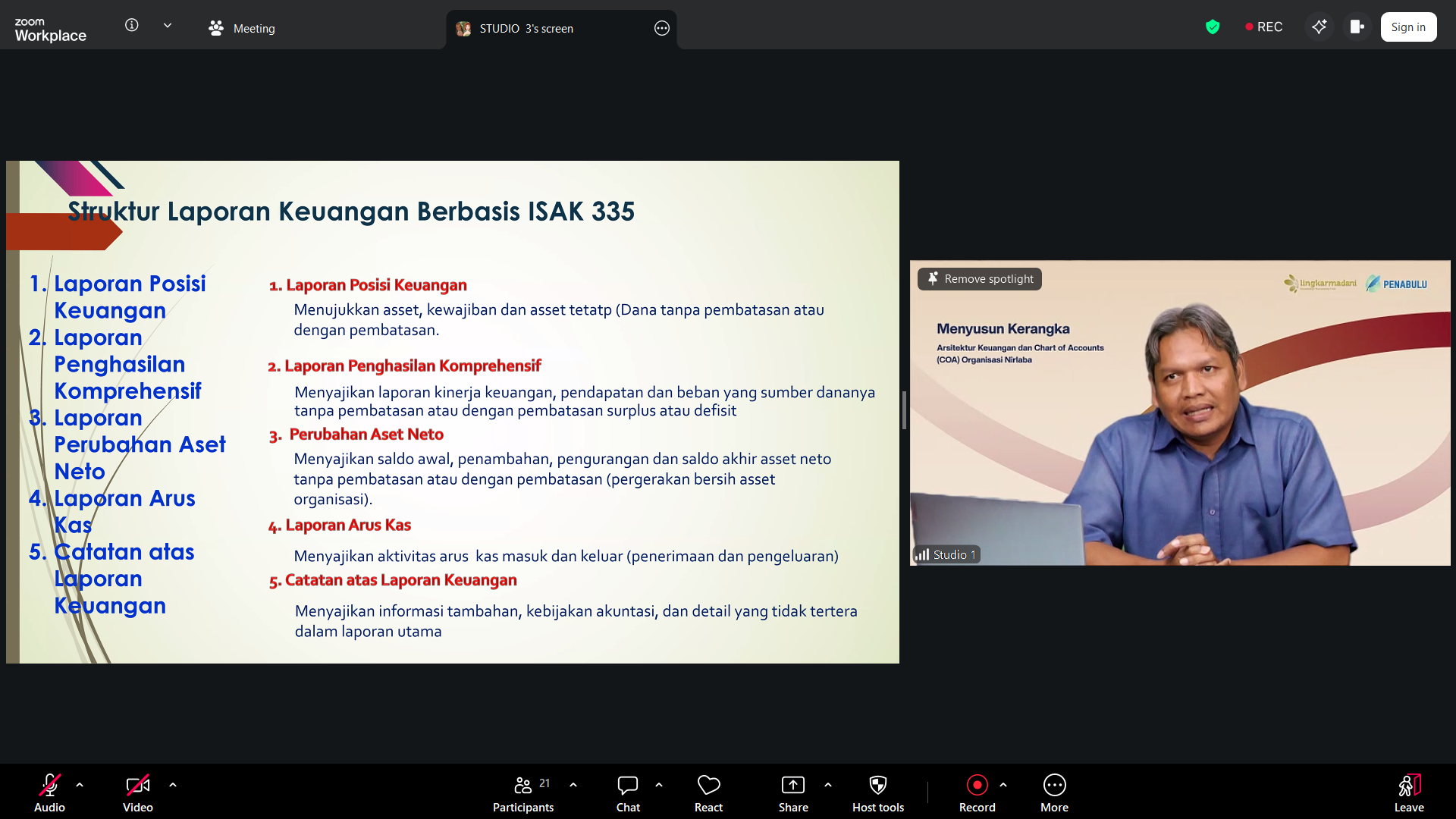This screenshot has height=819, width=1456.
Task: Click the meeting information icon
Action: (x=132, y=24)
